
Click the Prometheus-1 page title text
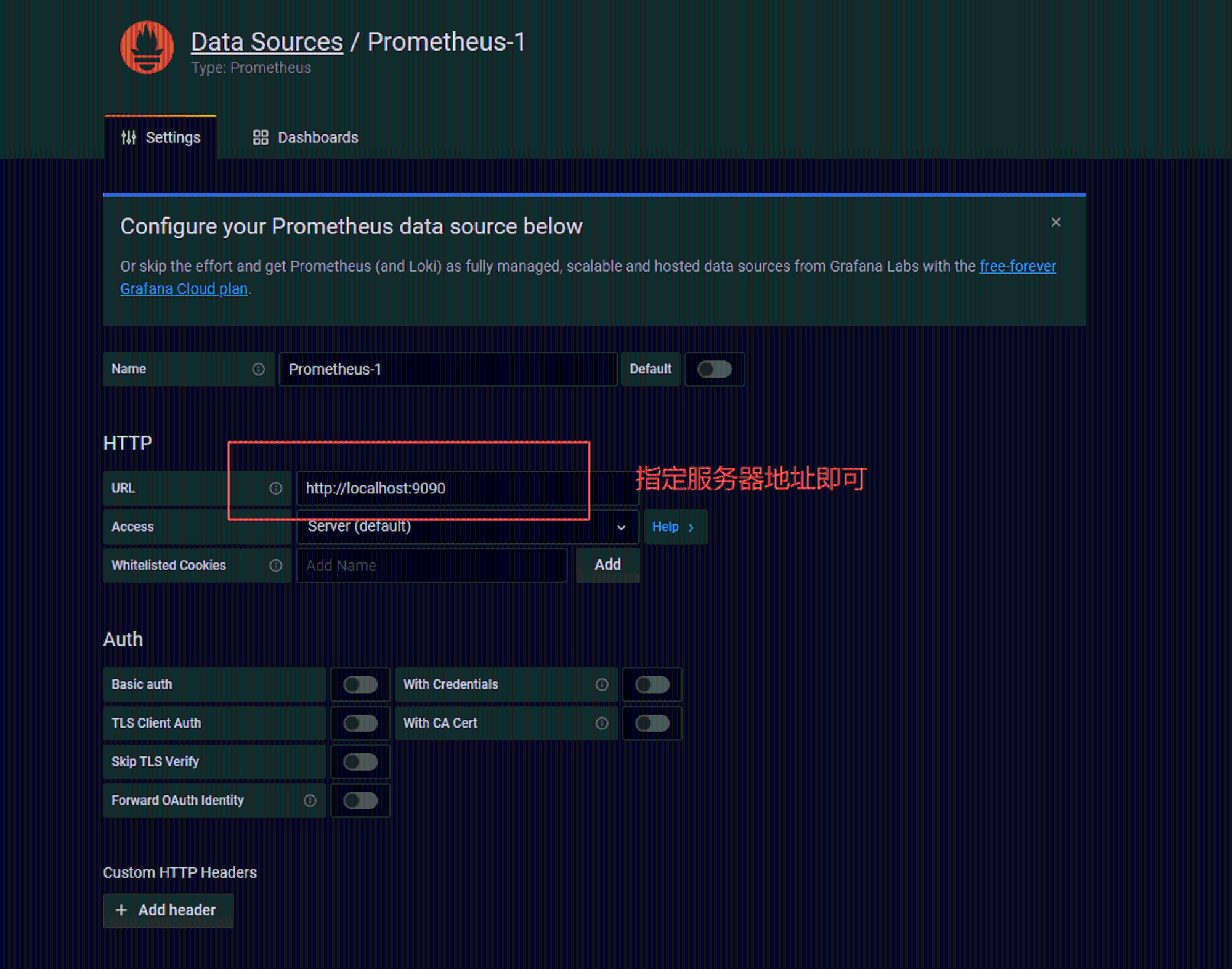[x=447, y=42]
